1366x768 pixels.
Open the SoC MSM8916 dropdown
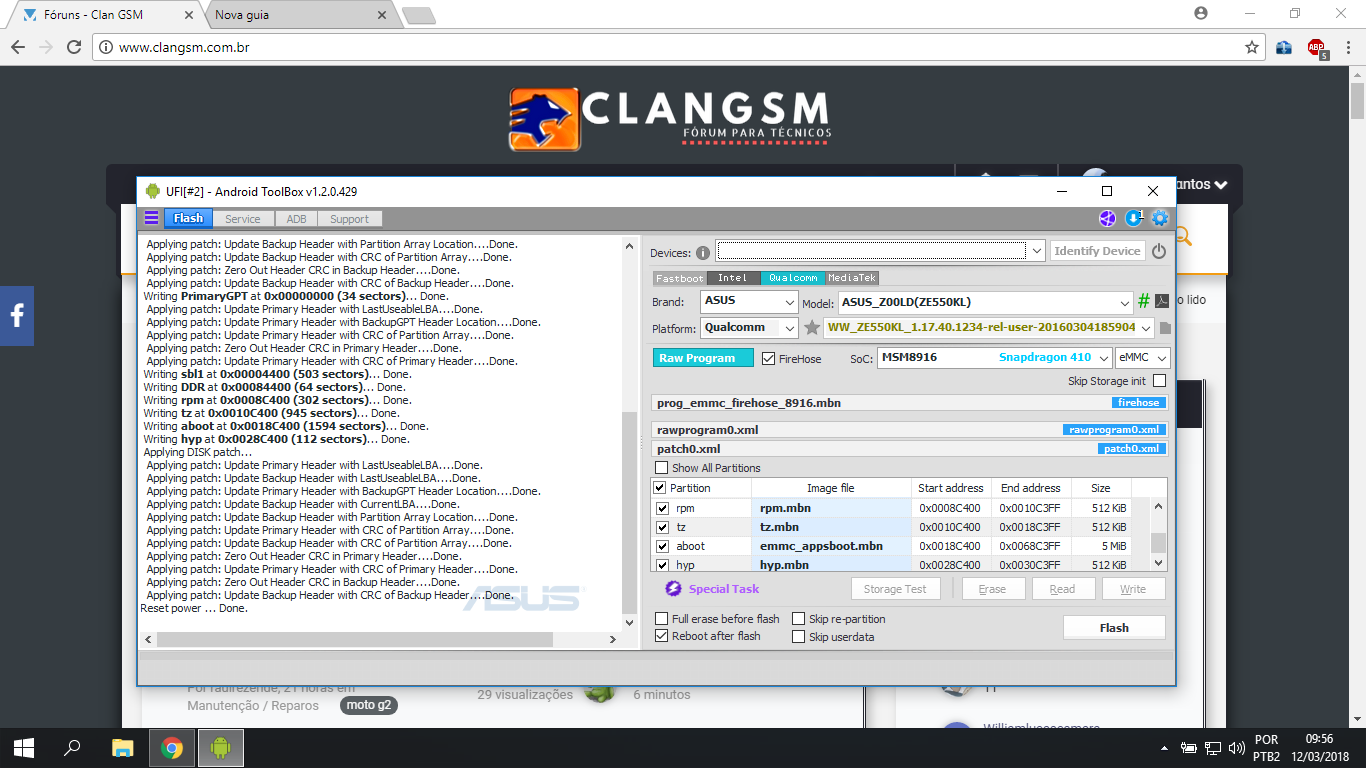pyautogui.click(x=1104, y=358)
